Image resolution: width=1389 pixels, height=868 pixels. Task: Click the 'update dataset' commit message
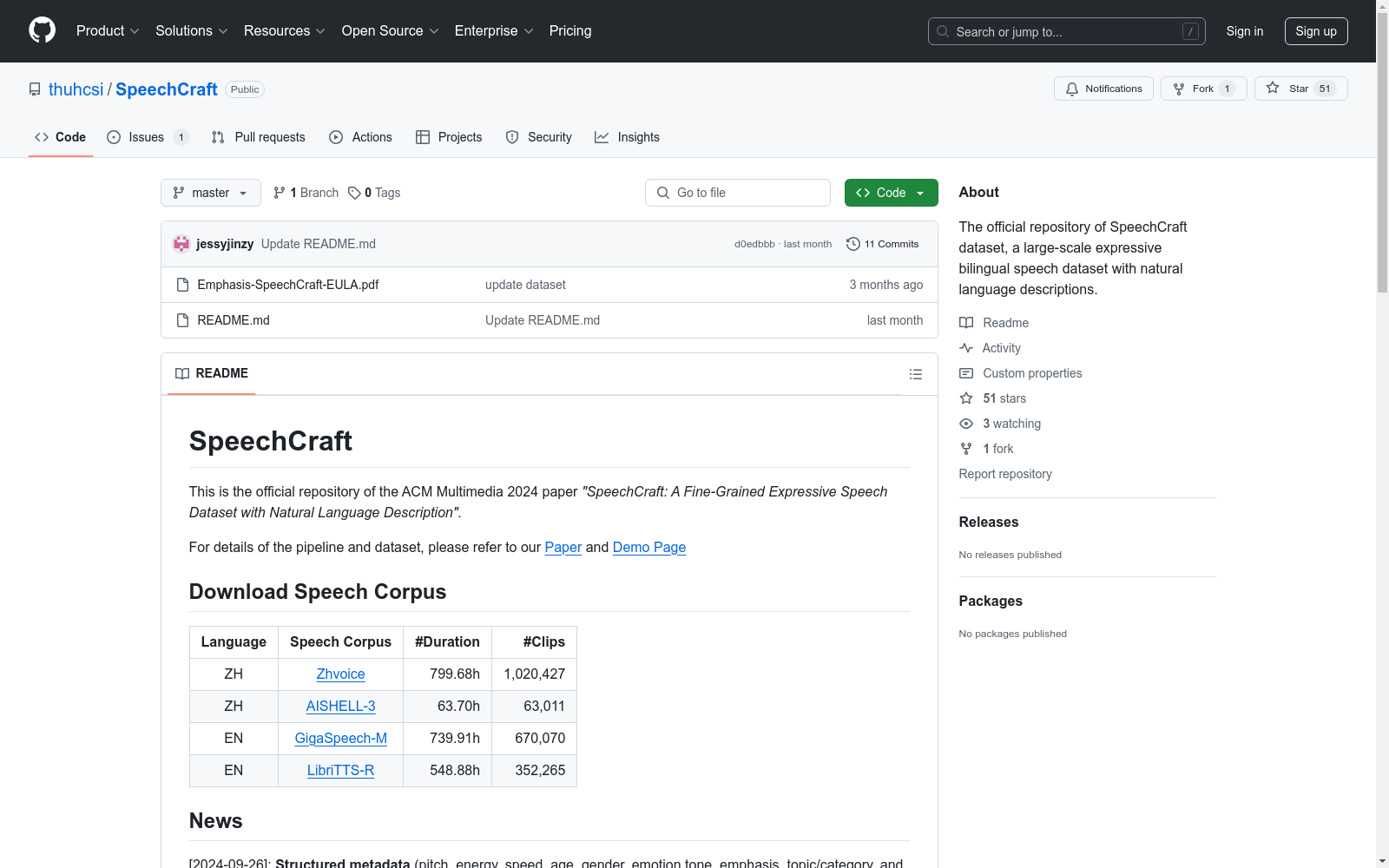coord(525,285)
